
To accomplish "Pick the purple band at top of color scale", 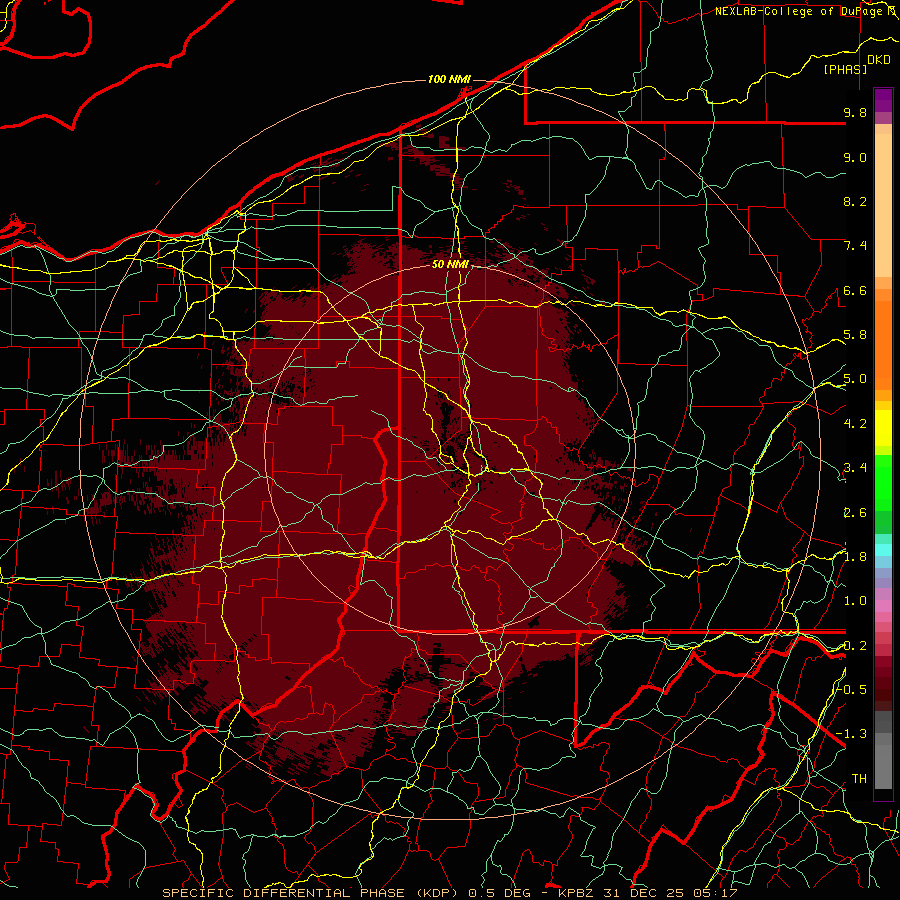I will coord(883,101).
